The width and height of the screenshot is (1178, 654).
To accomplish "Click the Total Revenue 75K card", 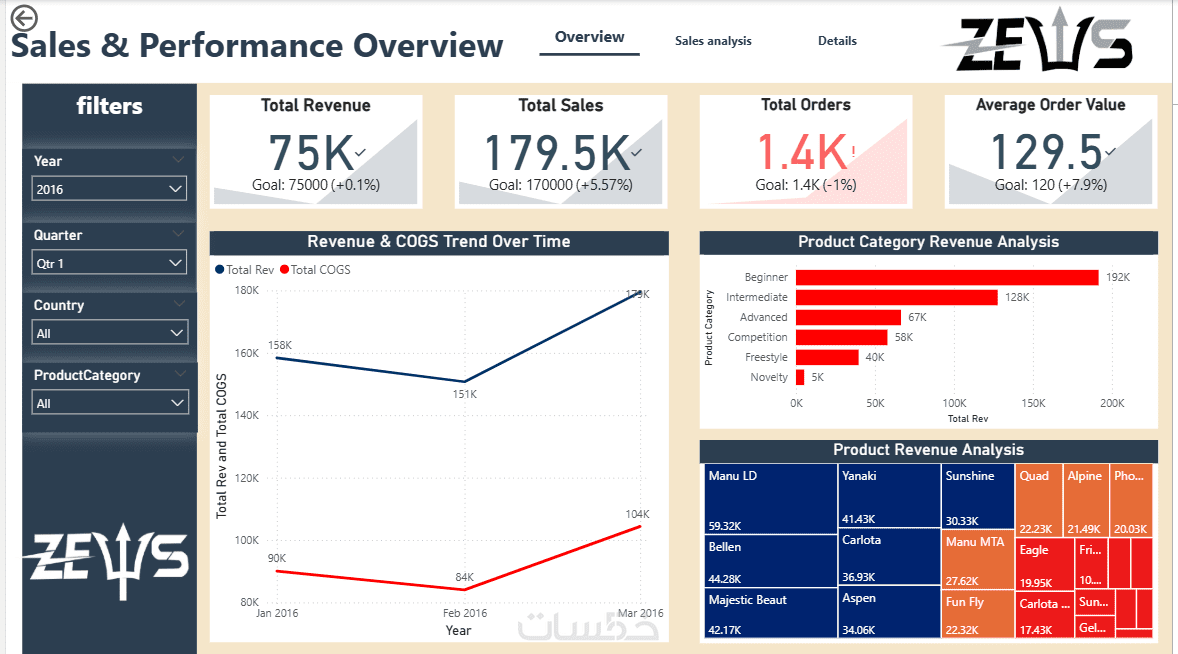I will coord(316,151).
